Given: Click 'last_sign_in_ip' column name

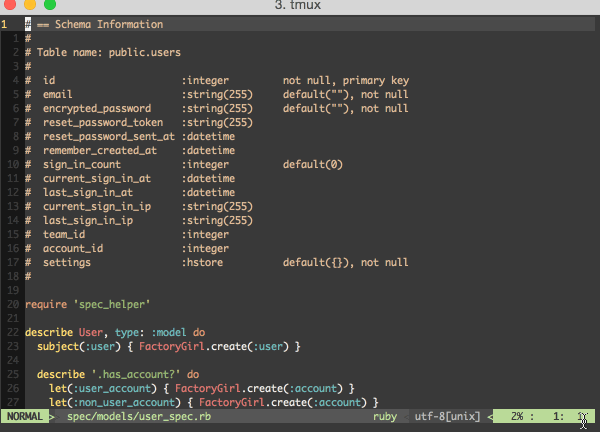Looking at the screenshot, I should click(x=88, y=220).
